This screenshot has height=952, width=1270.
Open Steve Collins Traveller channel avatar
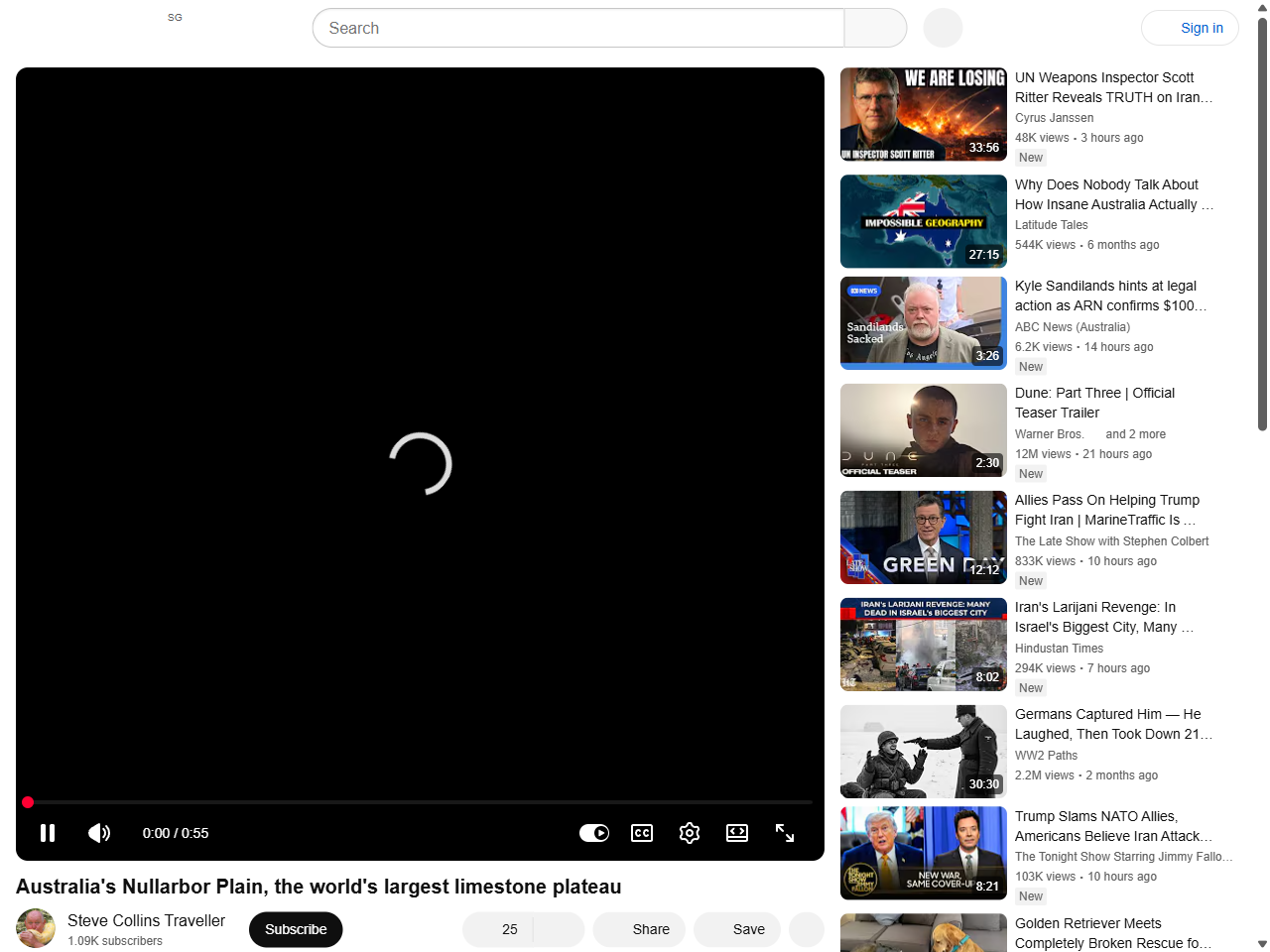click(36, 929)
